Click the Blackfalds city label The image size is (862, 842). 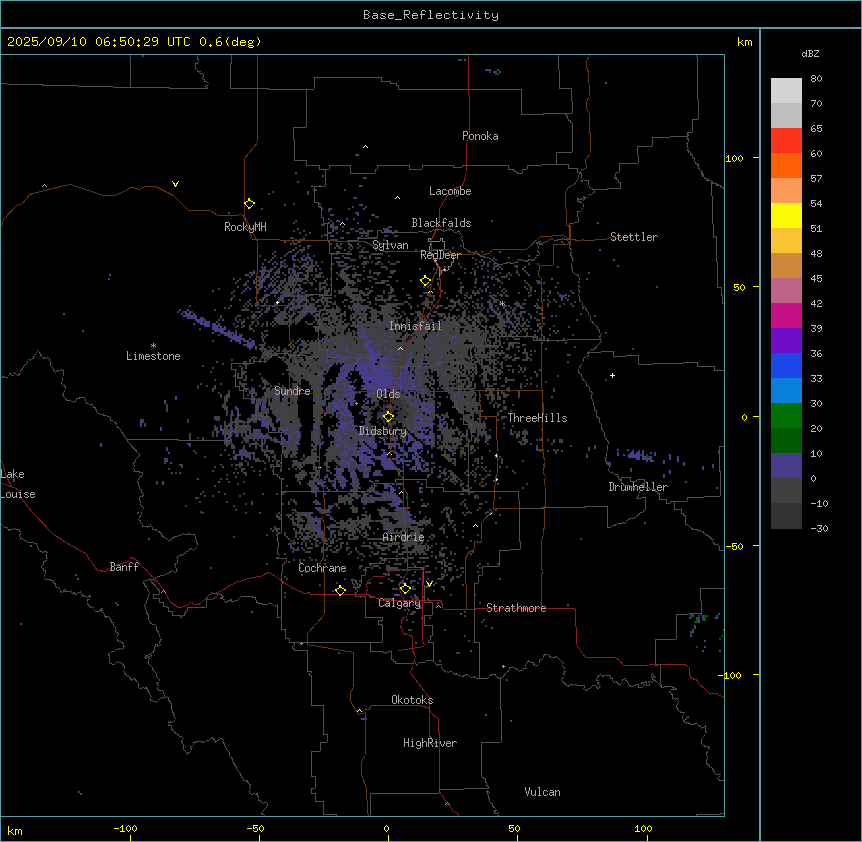441,223
